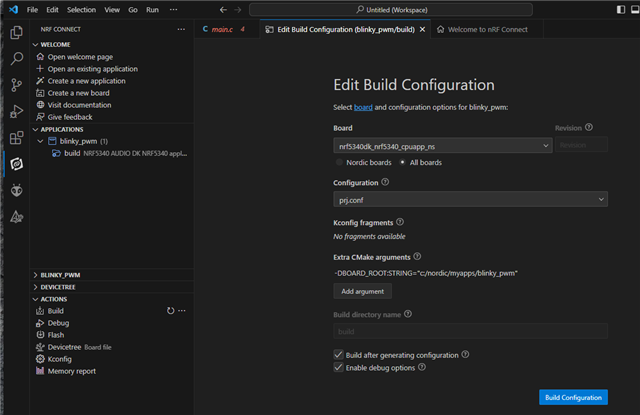Open the Configuration dropdown prj.conf

pos(470,200)
